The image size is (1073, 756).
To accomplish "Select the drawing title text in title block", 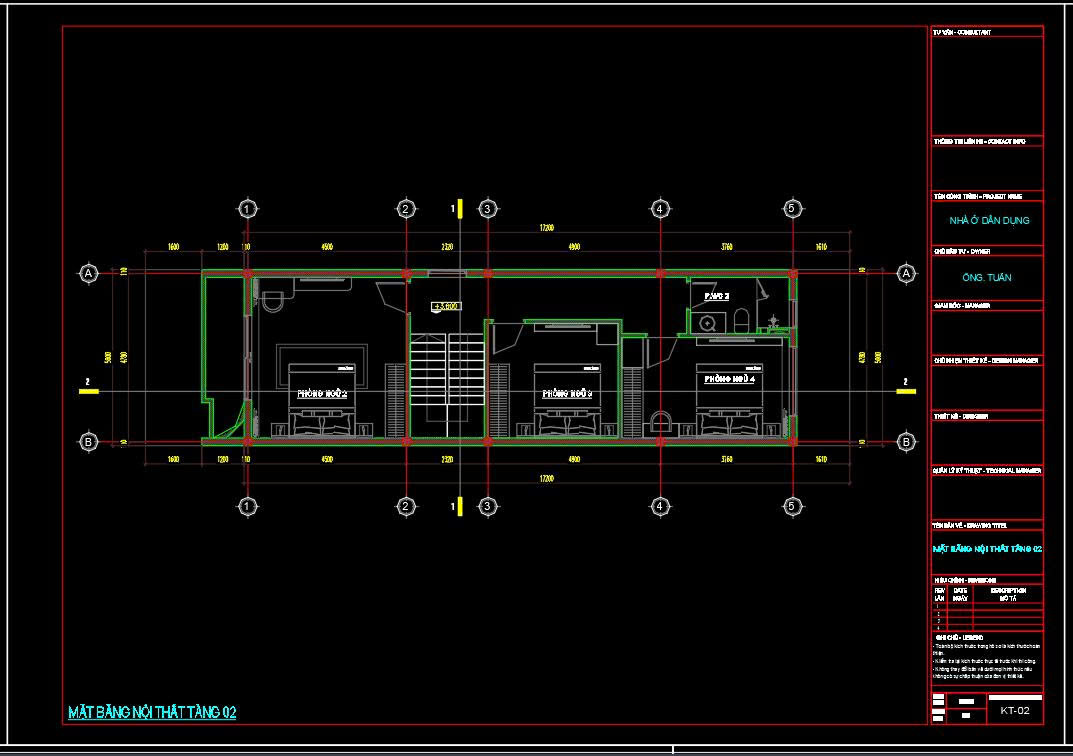I will tap(987, 549).
